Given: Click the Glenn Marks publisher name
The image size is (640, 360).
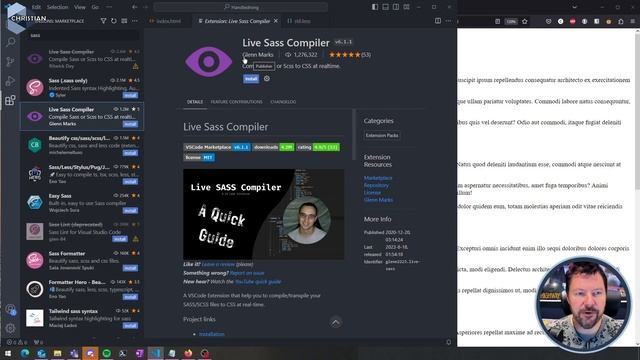Looking at the screenshot, I should (258, 54).
